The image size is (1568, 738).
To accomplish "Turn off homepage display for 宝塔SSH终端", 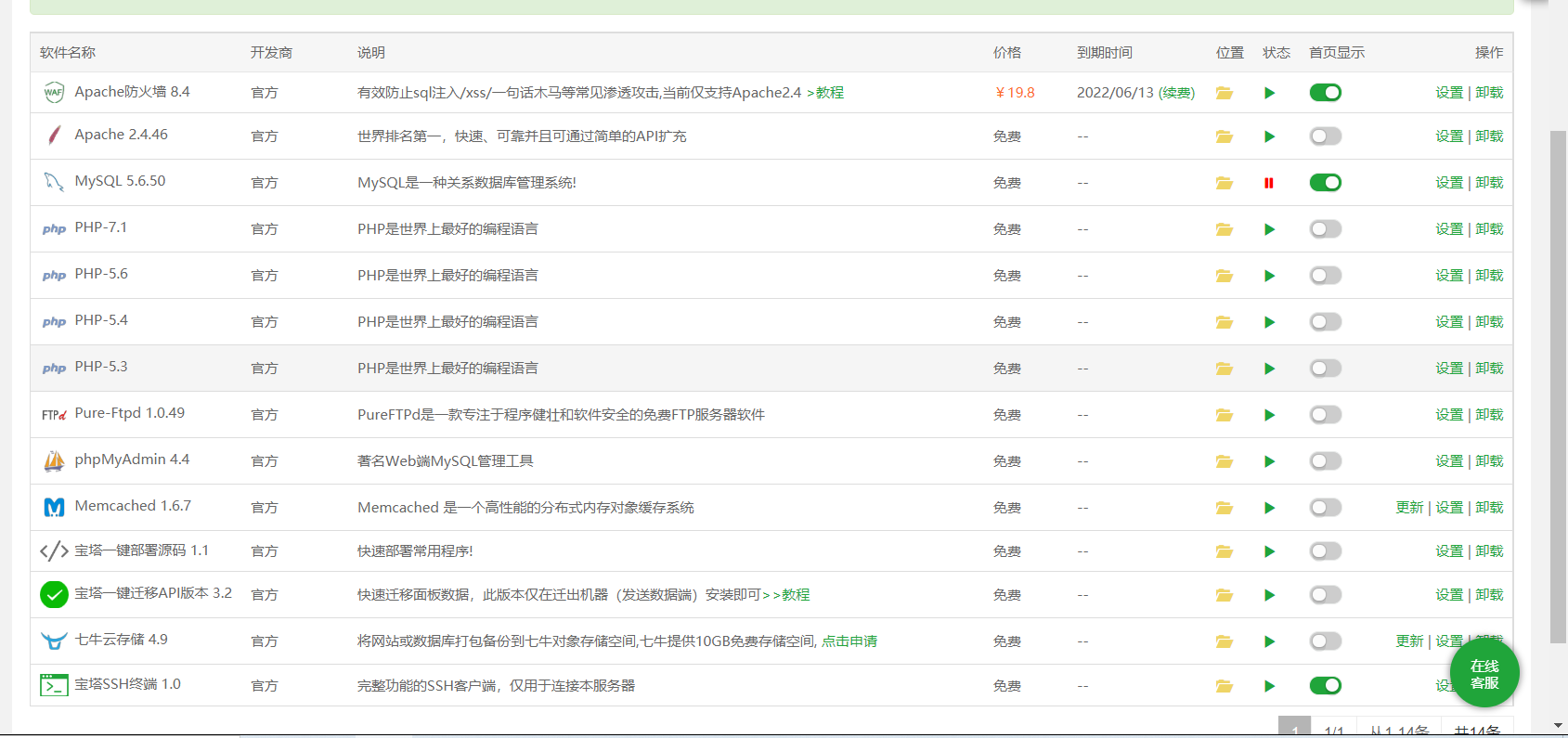I will [x=1325, y=686].
